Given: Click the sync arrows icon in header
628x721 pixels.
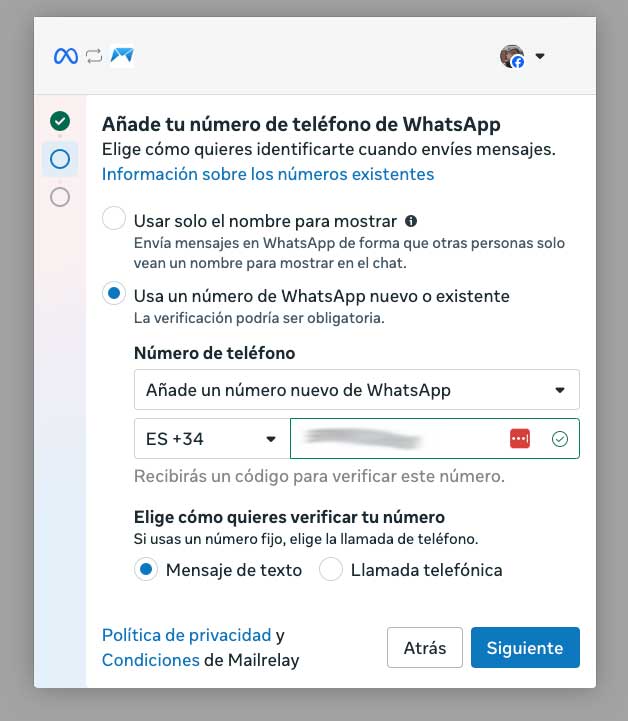Looking at the screenshot, I should pos(94,56).
